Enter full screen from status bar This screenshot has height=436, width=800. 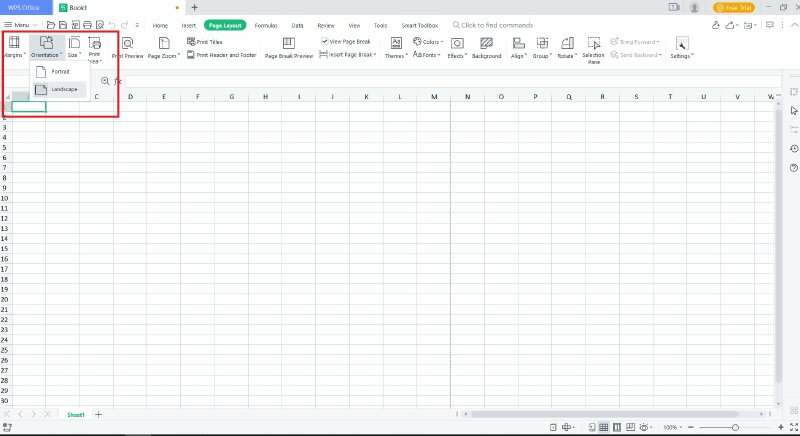coord(794,427)
